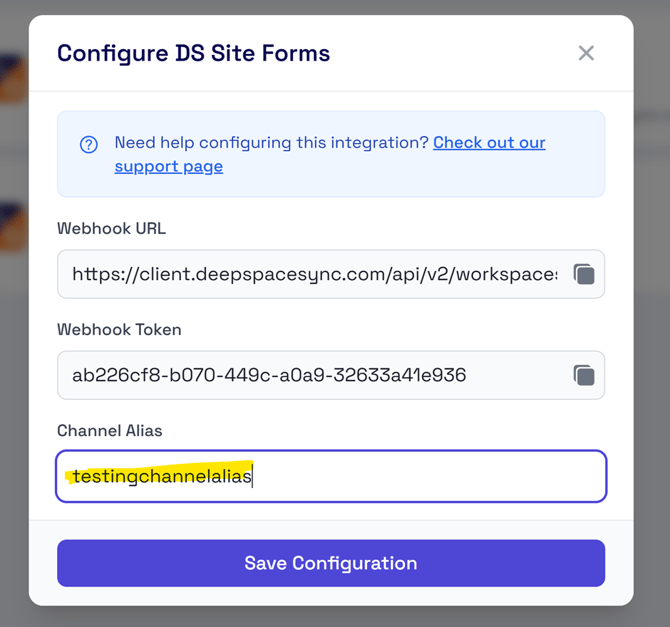Focus the Channel Alias input field
Image resolution: width=670 pixels, height=627 pixels.
click(x=331, y=476)
